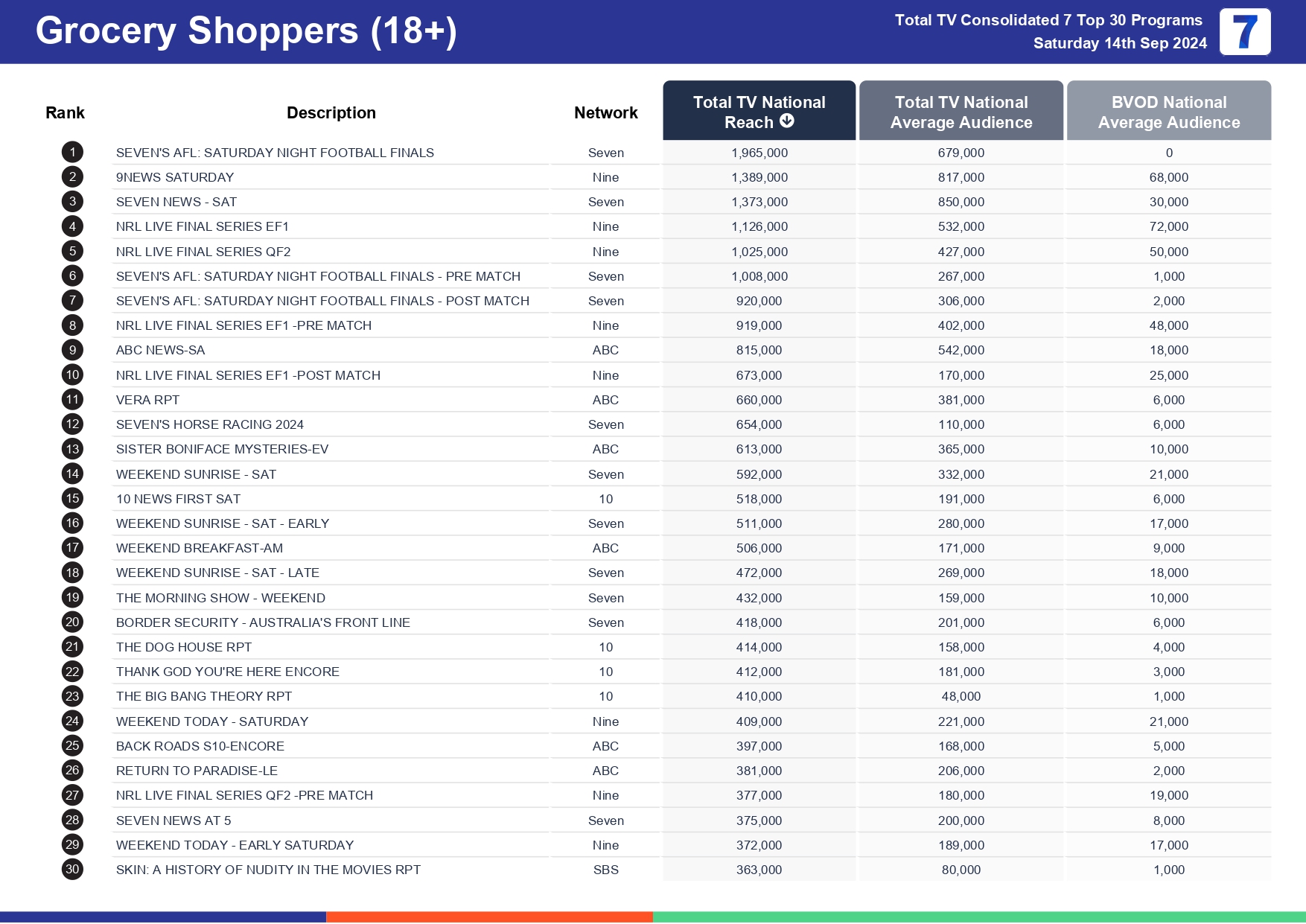Screen dimensions: 1306x924
Task: Click the Rank column header
Action: tap(65, 112)
